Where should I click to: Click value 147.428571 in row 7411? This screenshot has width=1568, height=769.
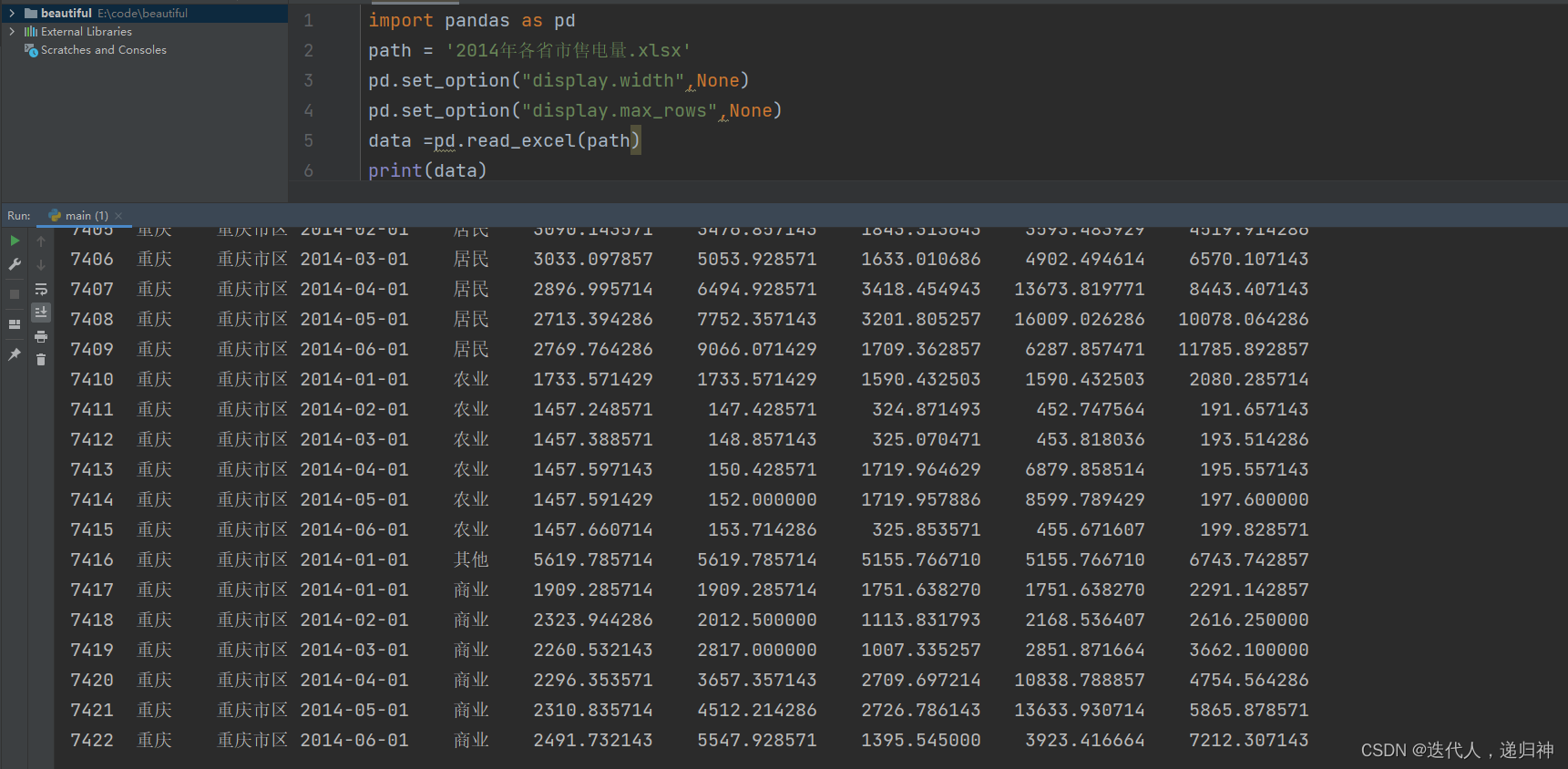pos(763,409)
